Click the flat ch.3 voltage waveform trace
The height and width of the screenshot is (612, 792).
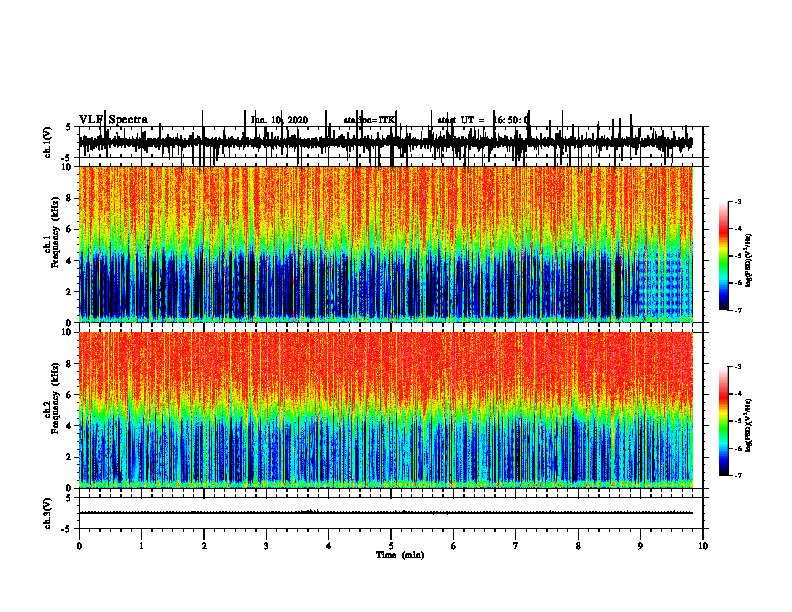point(385,513)
